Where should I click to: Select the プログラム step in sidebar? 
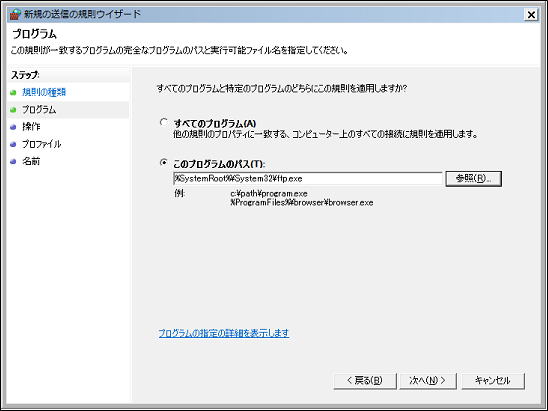click(39, 110)
